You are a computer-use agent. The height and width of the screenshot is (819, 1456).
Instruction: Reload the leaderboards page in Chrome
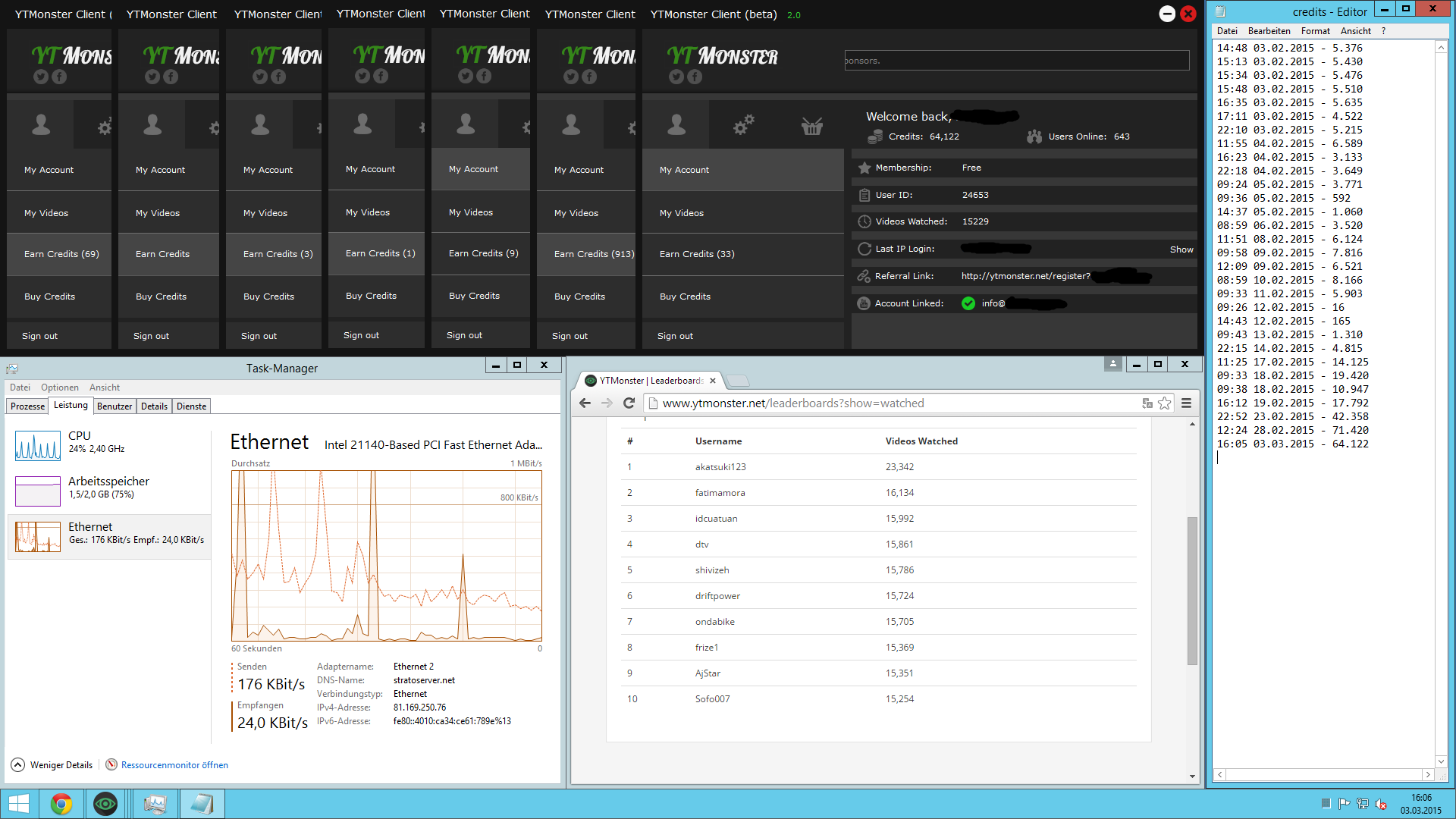(629, 403)
